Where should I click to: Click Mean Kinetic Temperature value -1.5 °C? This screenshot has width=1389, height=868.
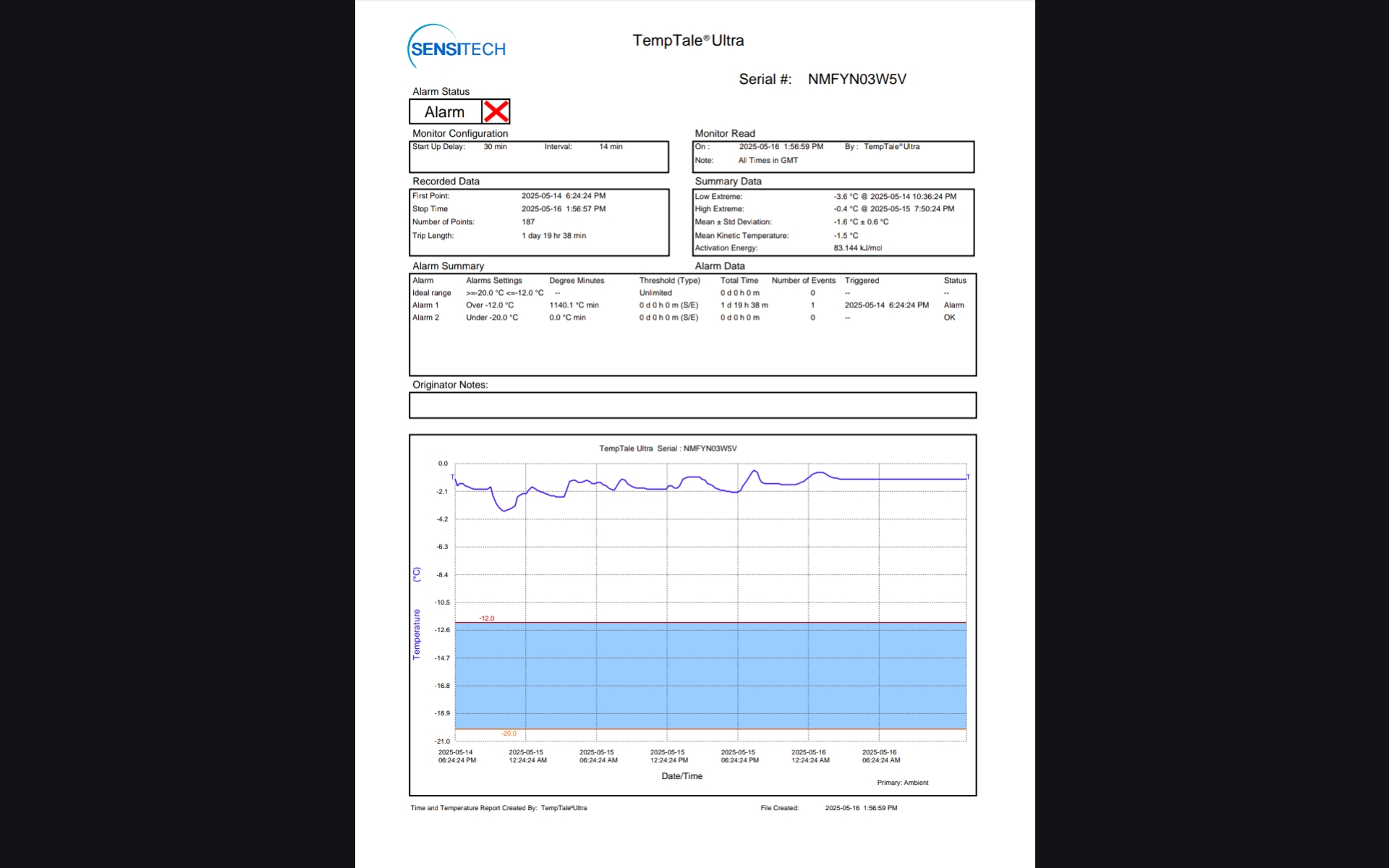point(846,236)
